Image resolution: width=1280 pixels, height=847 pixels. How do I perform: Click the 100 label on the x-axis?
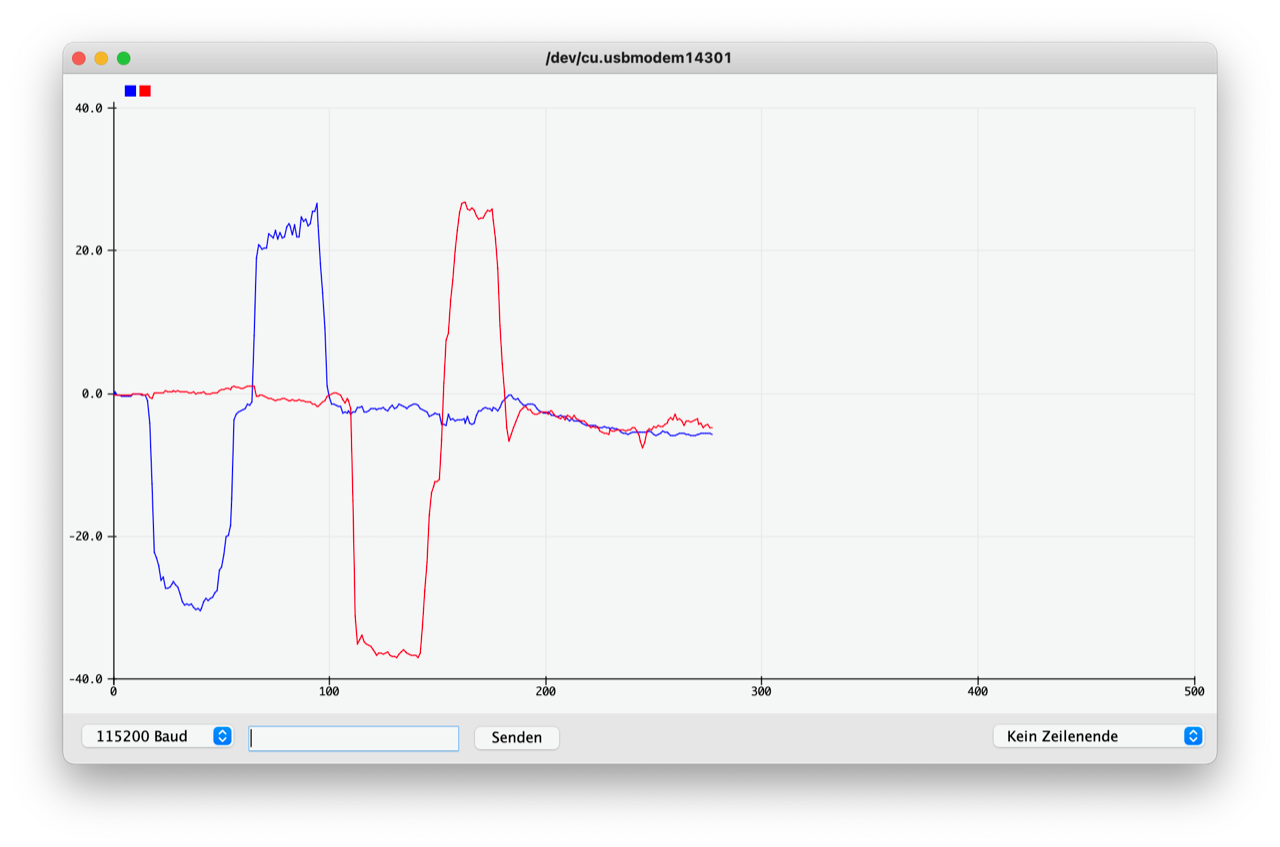point(329,691)
